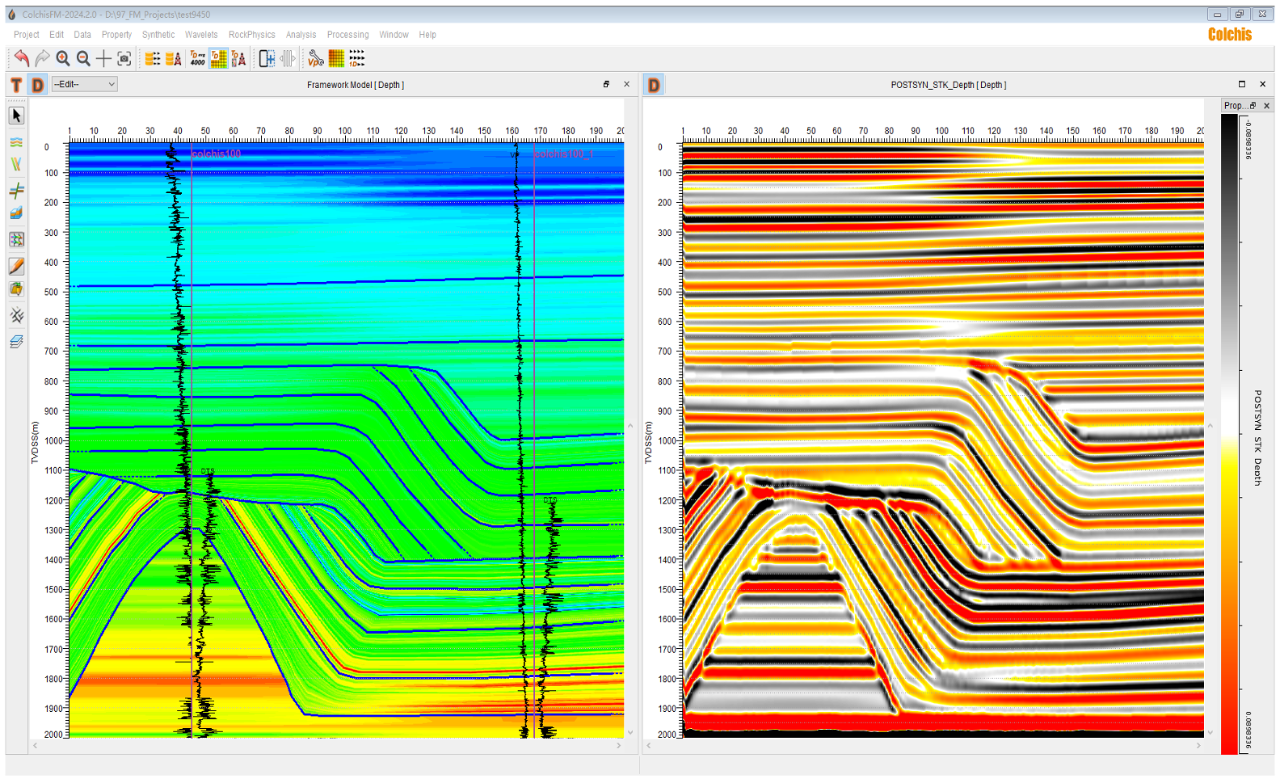Select the arrow pointer tool in sidebar
Viewport: 1280px width, 782px height.
pyautogui.click(x=17, y=116)
